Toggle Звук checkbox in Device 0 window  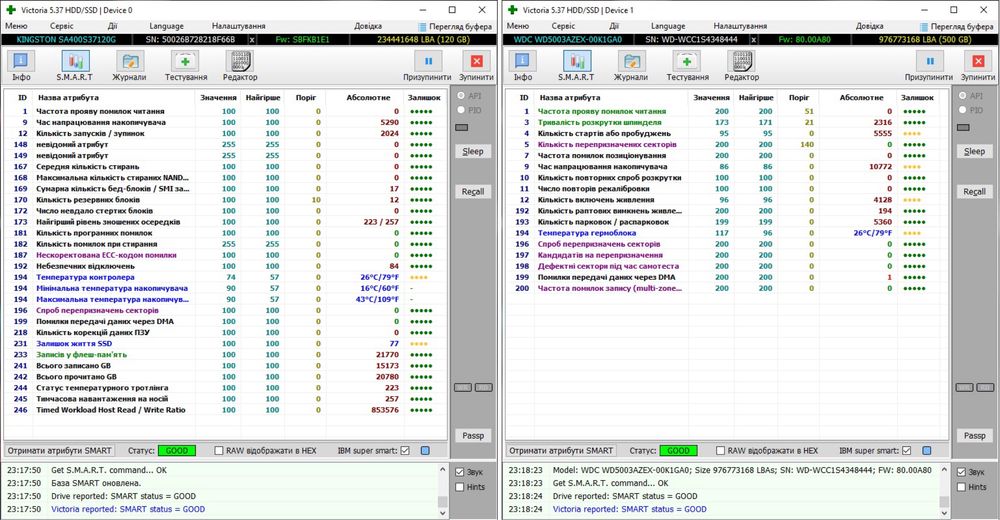tap(460, 472)
